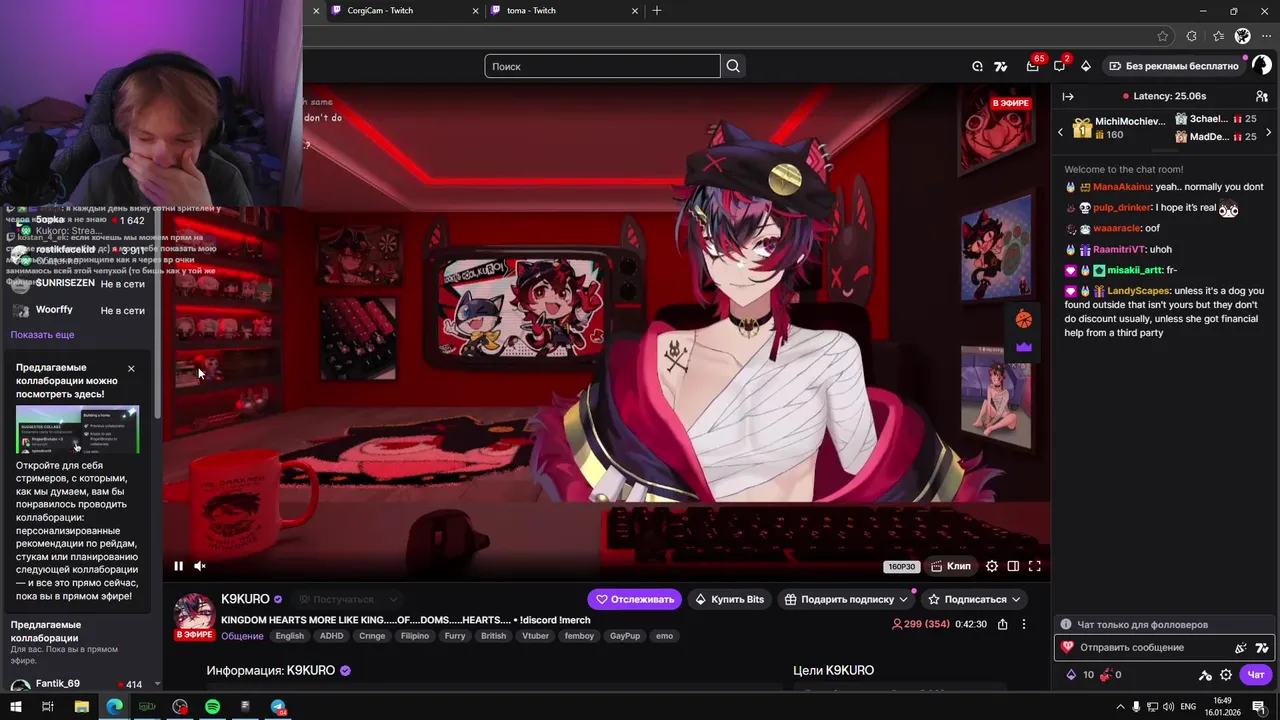Click LandyScapes username in chat
This screenshot has height=720, width=1280.
tap(1138, 291)
